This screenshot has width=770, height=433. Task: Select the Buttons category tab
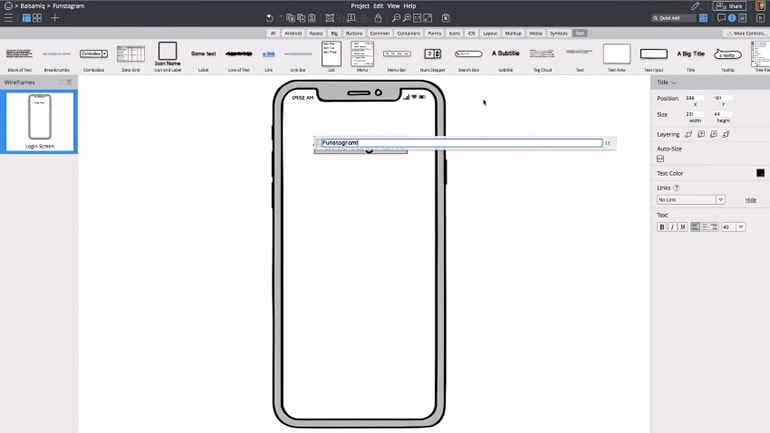pos(354,33)
